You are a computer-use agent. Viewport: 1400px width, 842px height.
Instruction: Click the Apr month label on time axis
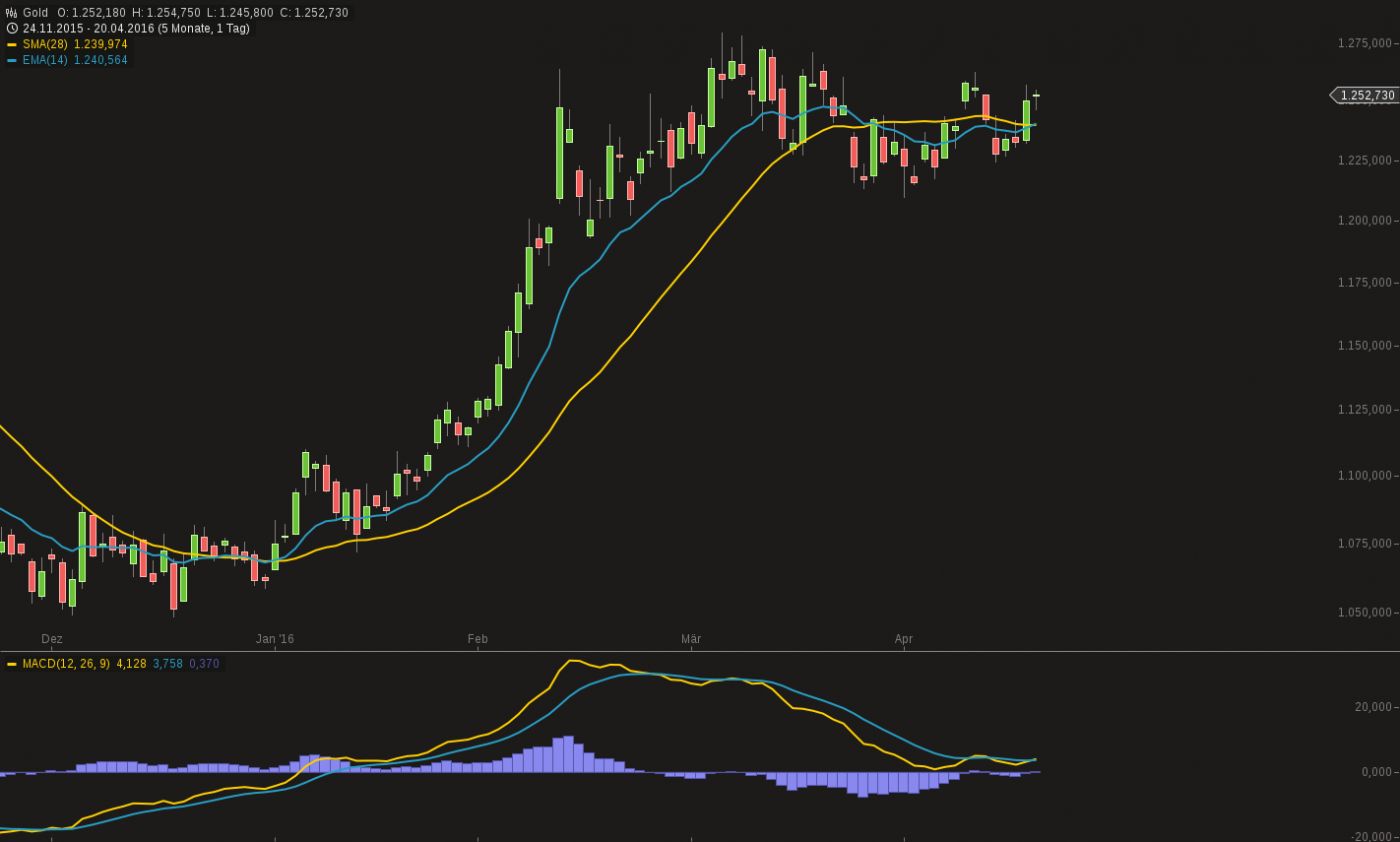click(x=904, y=639)
